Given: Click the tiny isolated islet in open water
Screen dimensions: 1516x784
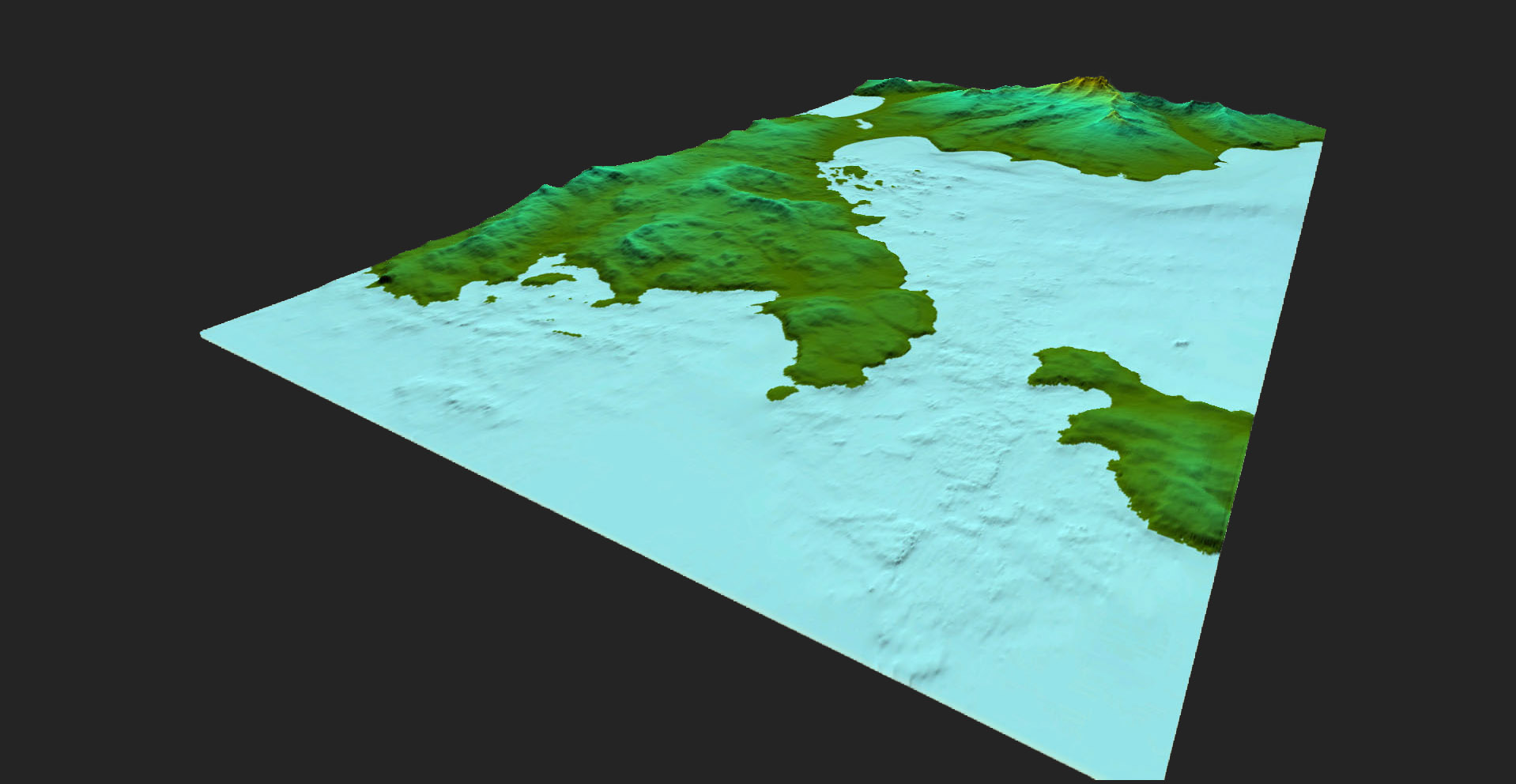Looking at the screenshot, I should (566, 334).
